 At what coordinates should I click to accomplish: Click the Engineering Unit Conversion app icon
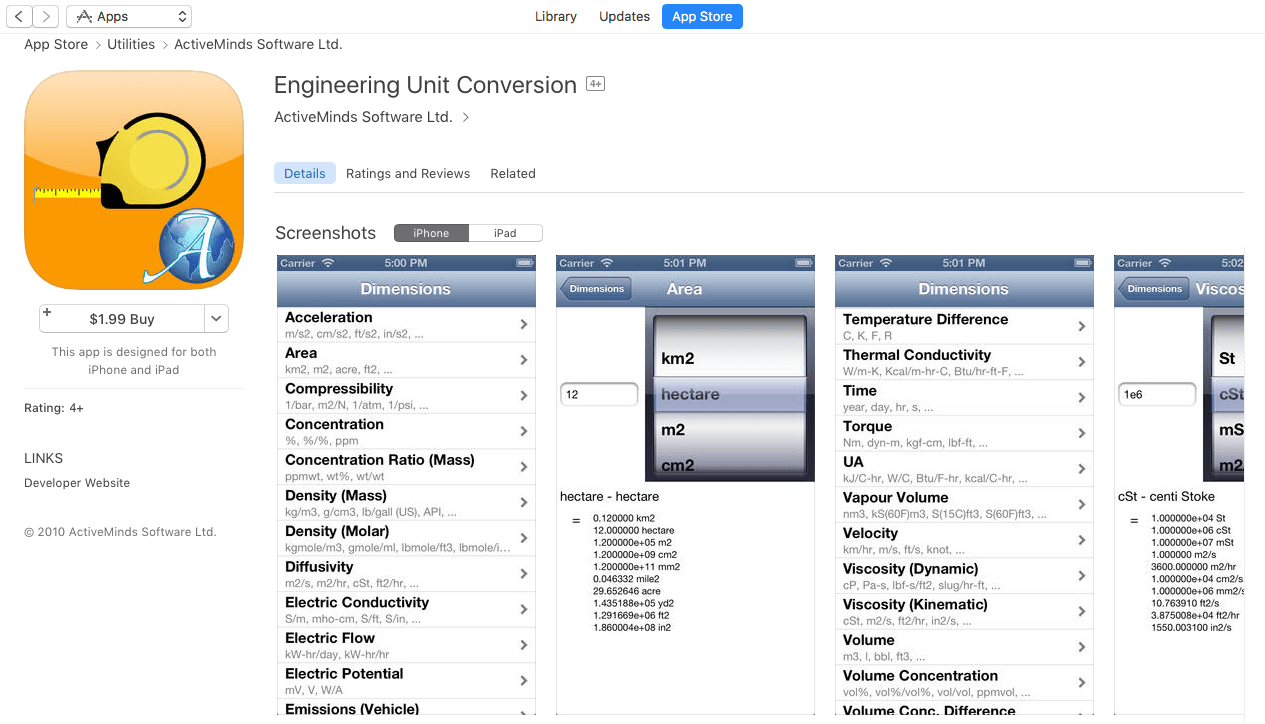tap(134, 180)
